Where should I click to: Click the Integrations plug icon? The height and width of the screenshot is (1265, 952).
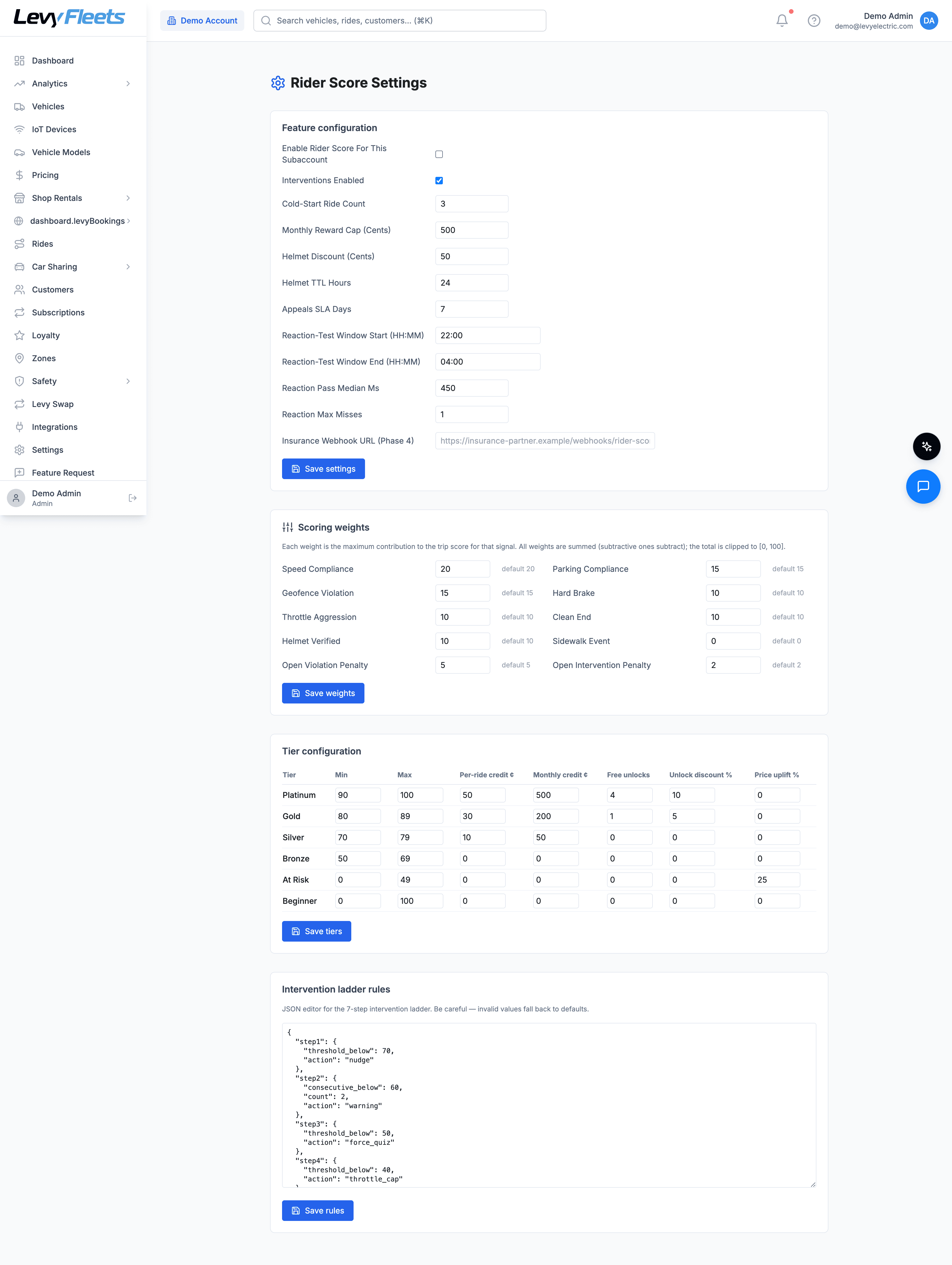(19, 427)
